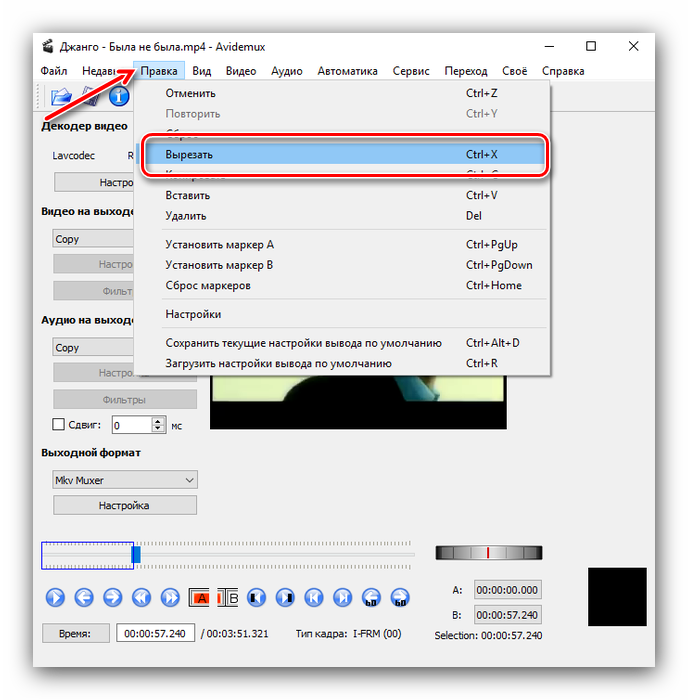The width and height of the screenshot is (688, 700).
Task: Seek to the previous black frame
Action: point(256,598)
